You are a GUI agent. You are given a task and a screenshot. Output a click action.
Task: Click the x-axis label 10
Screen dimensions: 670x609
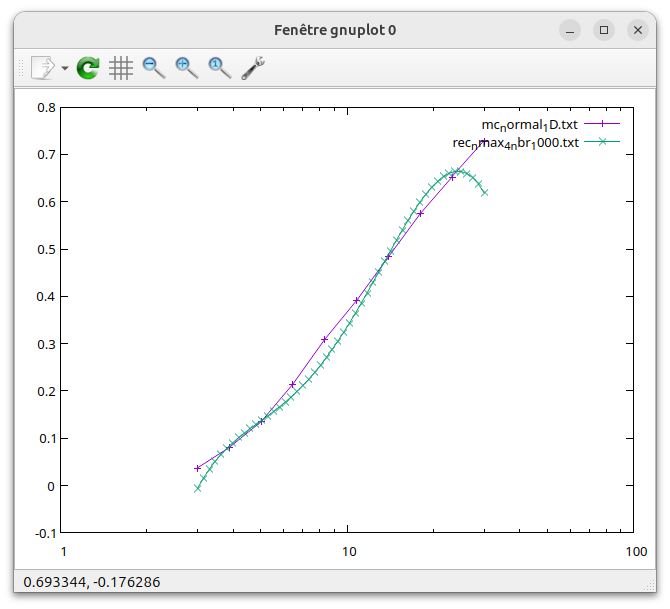[349, 552]
